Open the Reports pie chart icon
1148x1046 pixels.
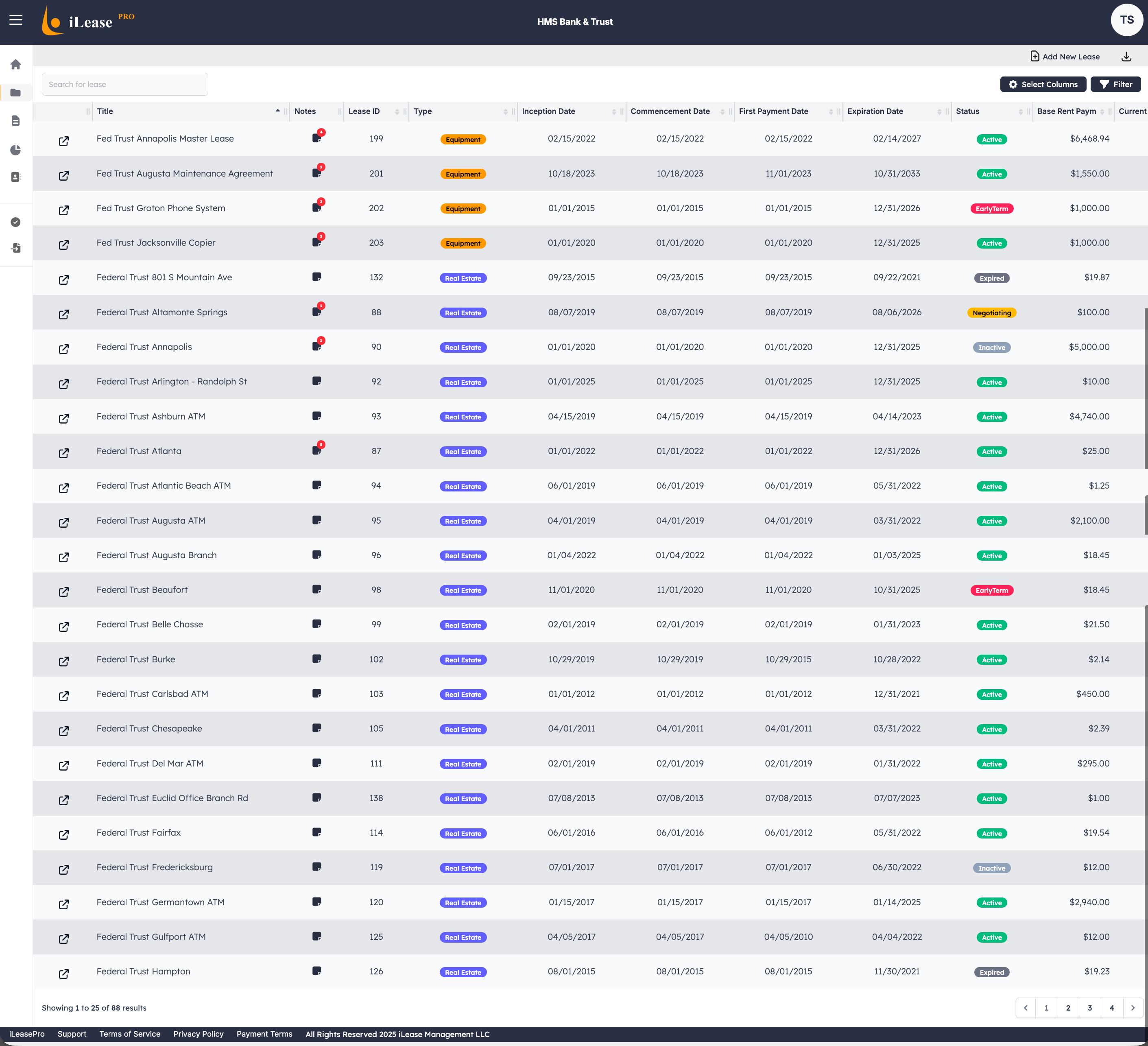(x=15, y=150)
